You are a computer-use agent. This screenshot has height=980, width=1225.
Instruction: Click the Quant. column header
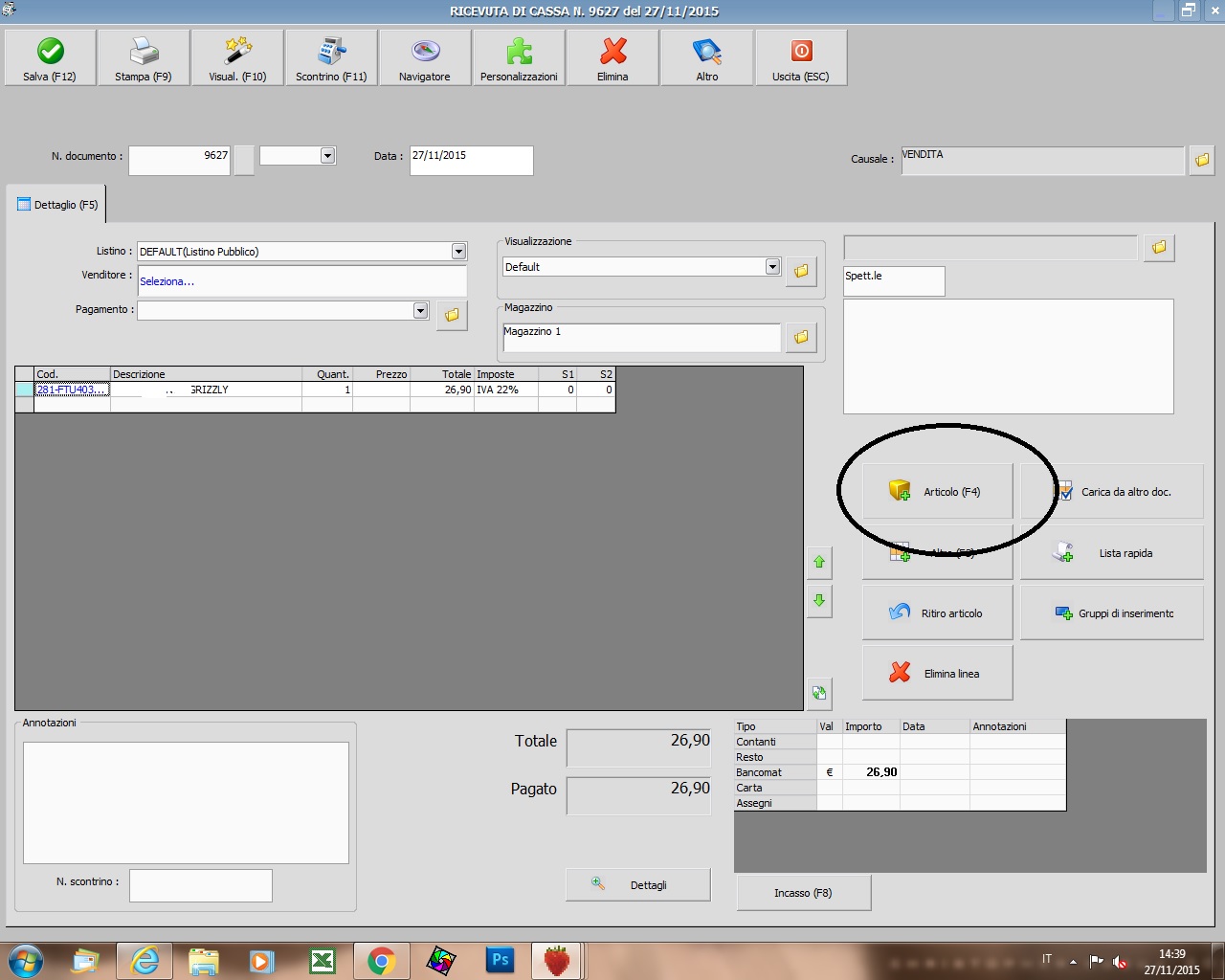point(327,374)
